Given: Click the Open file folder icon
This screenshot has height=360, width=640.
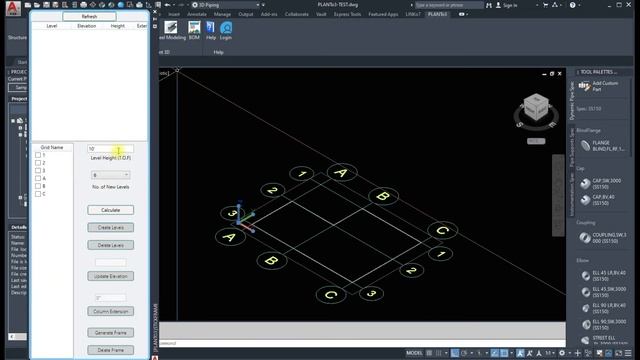Looking at the screenshot, I should pos(37,5).
